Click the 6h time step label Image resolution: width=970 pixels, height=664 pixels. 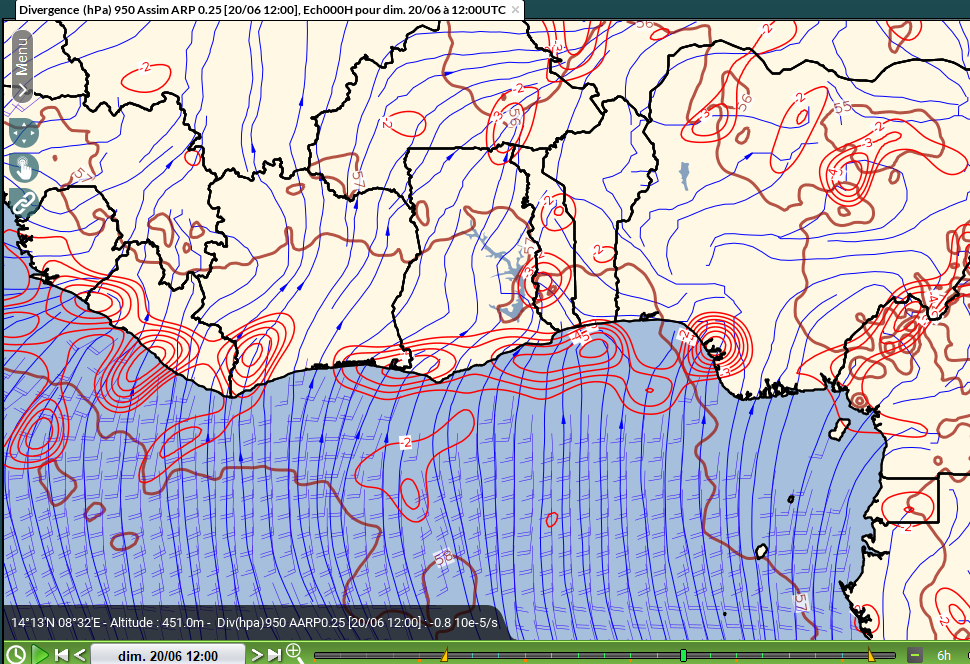pos(943,655)
